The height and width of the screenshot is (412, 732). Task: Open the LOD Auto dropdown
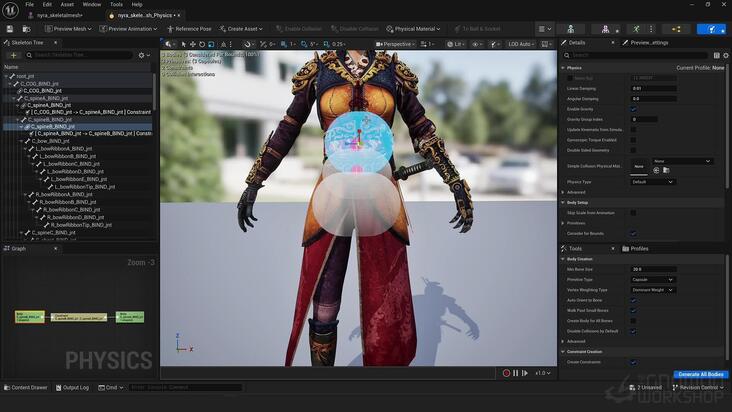pyautogui.click(x=521, y=44)
